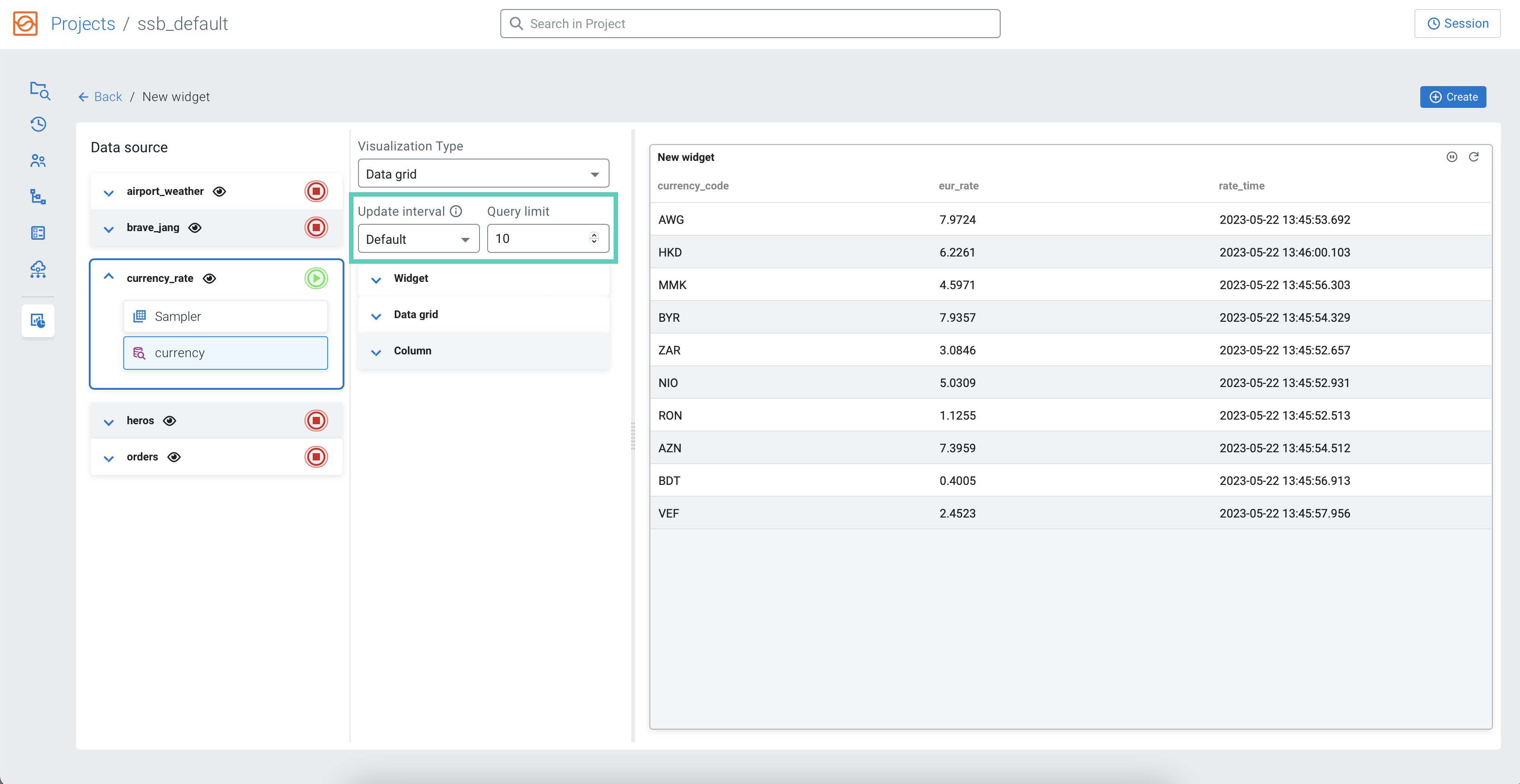Click the Search in Project field
This screenshot has width=1520, height=784.
(750, 24)
